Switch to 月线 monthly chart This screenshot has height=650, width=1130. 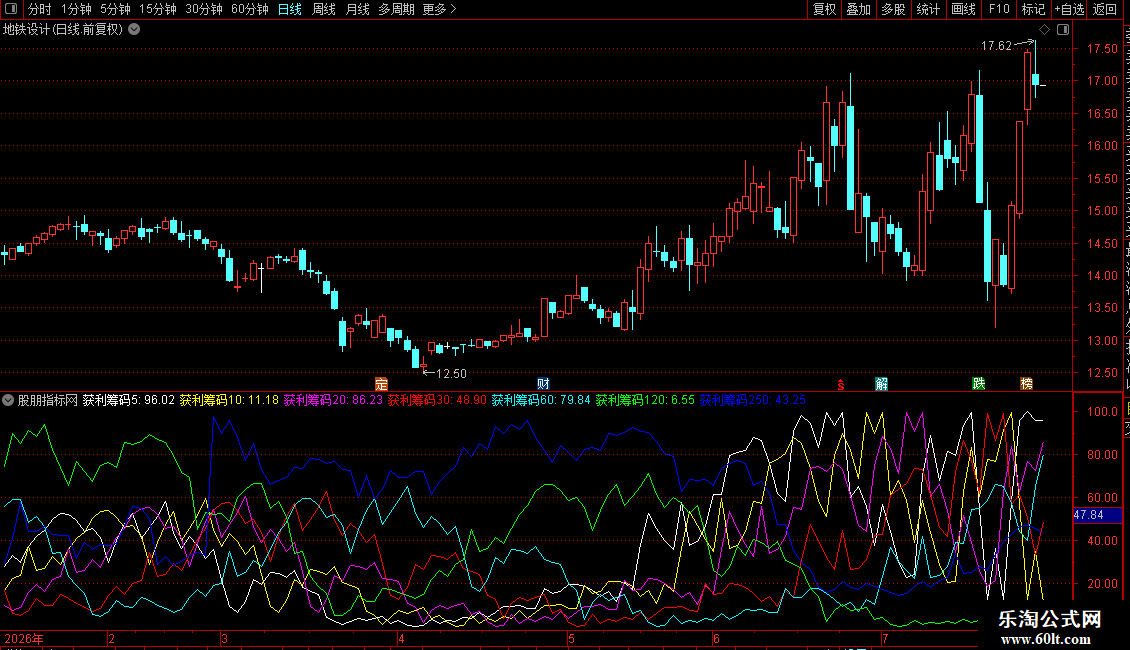pyautogui.click(x=357, y=9)
